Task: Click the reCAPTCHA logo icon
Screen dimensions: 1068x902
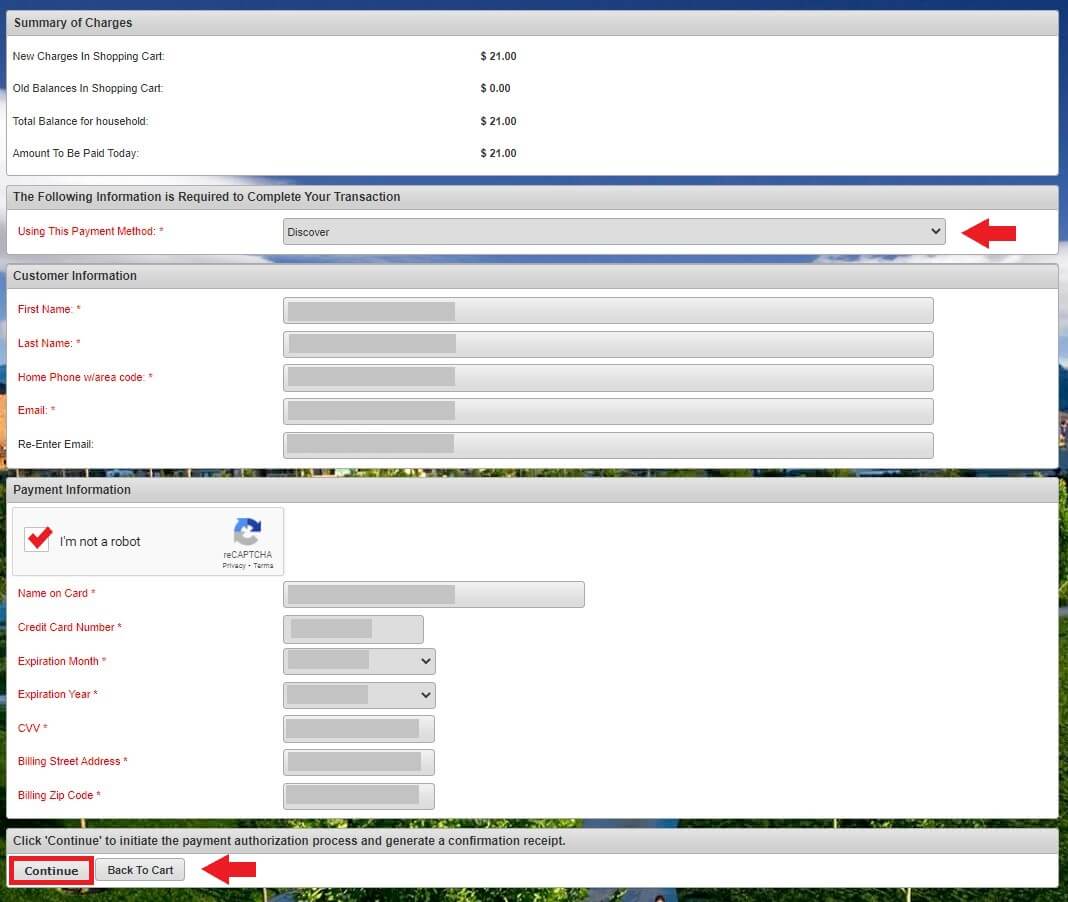Action: 247,531
